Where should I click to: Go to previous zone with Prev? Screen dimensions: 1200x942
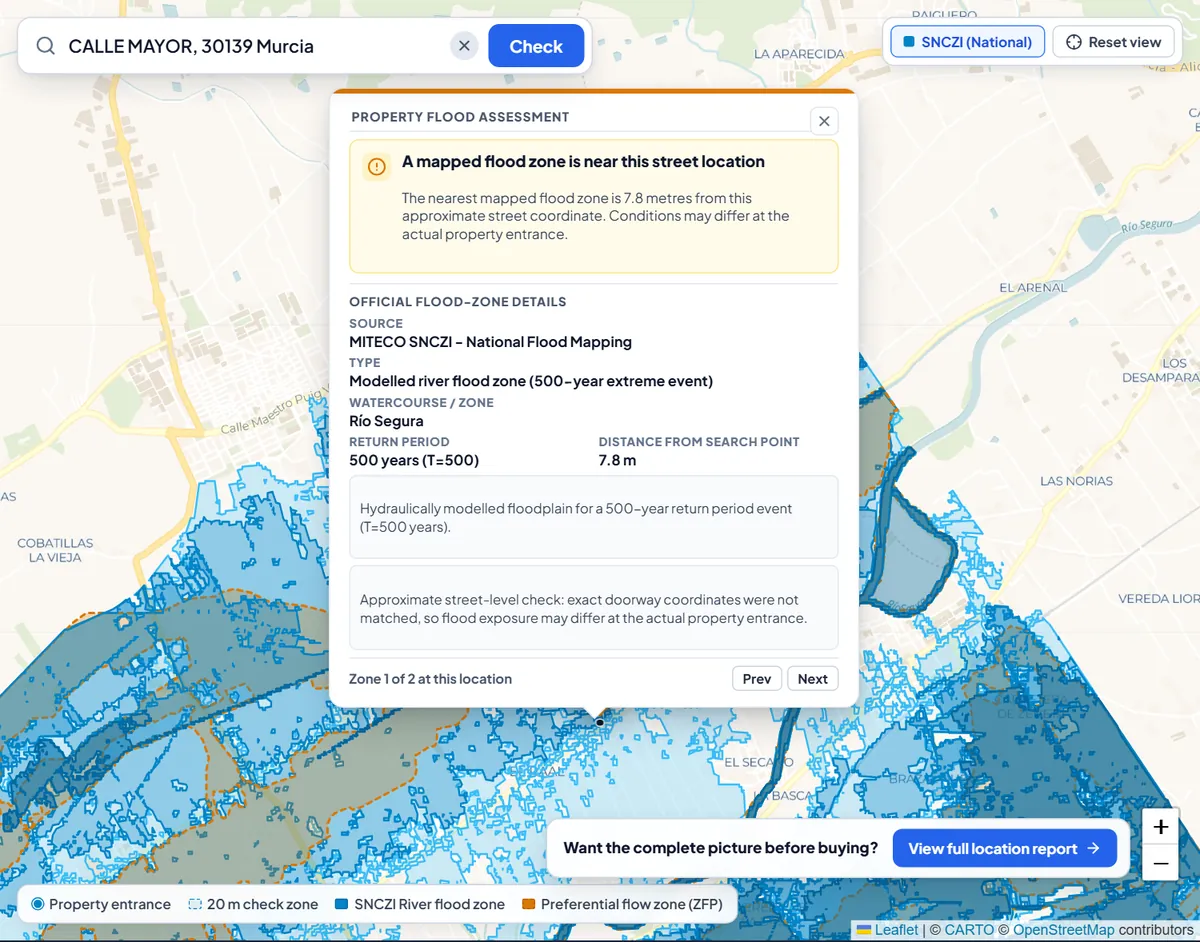pos(757,679)
